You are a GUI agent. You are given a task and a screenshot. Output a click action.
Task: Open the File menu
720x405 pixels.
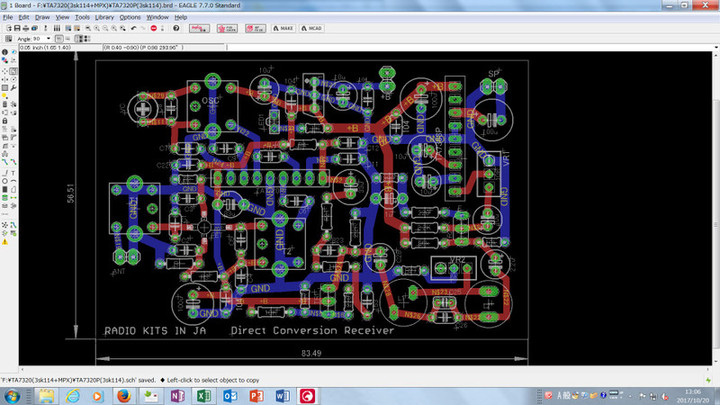pos(8,17)
